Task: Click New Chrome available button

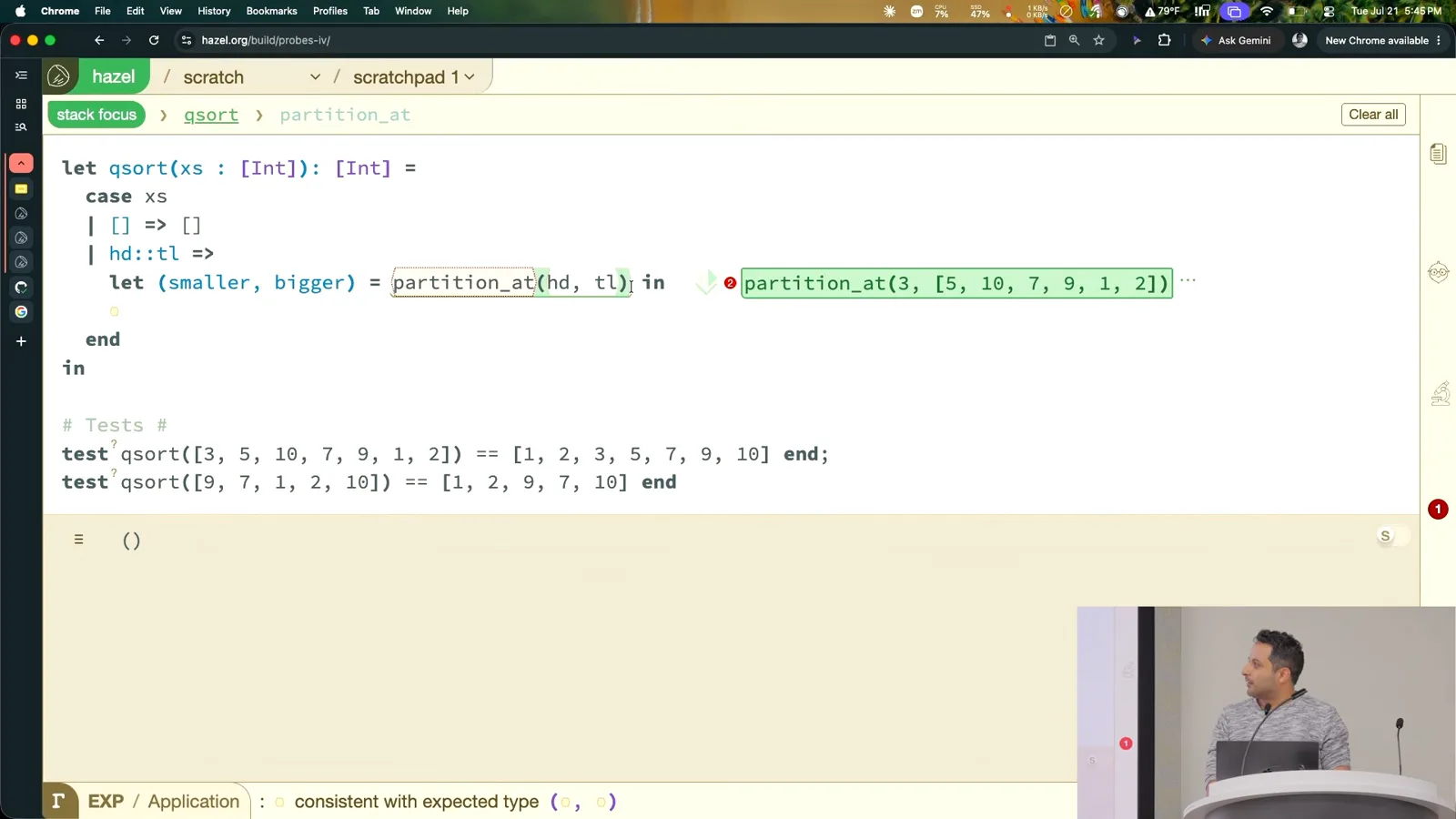Action: point(1382,40)
